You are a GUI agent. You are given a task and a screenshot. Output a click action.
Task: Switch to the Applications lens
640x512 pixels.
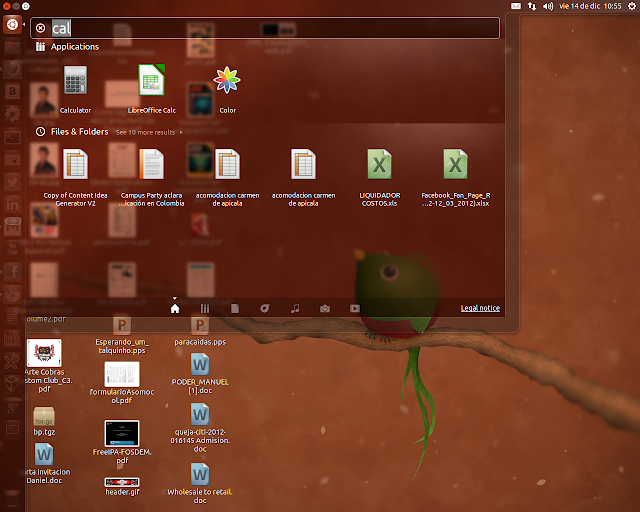pos(205,308)
